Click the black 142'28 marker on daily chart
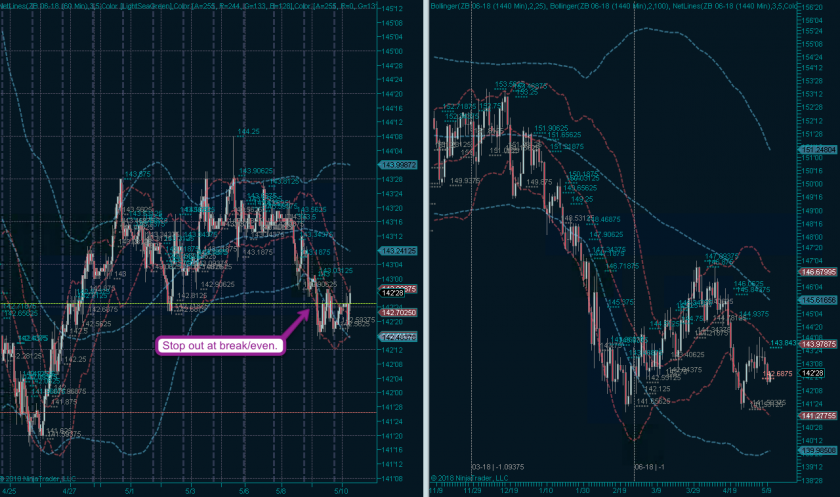The height and width of the screenshot is (497, 840). point(812,373)
